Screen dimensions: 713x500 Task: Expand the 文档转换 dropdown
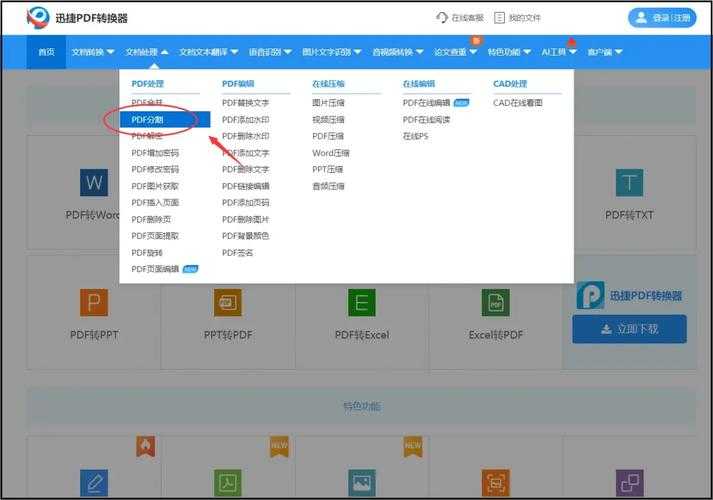(x=92, y=52)
